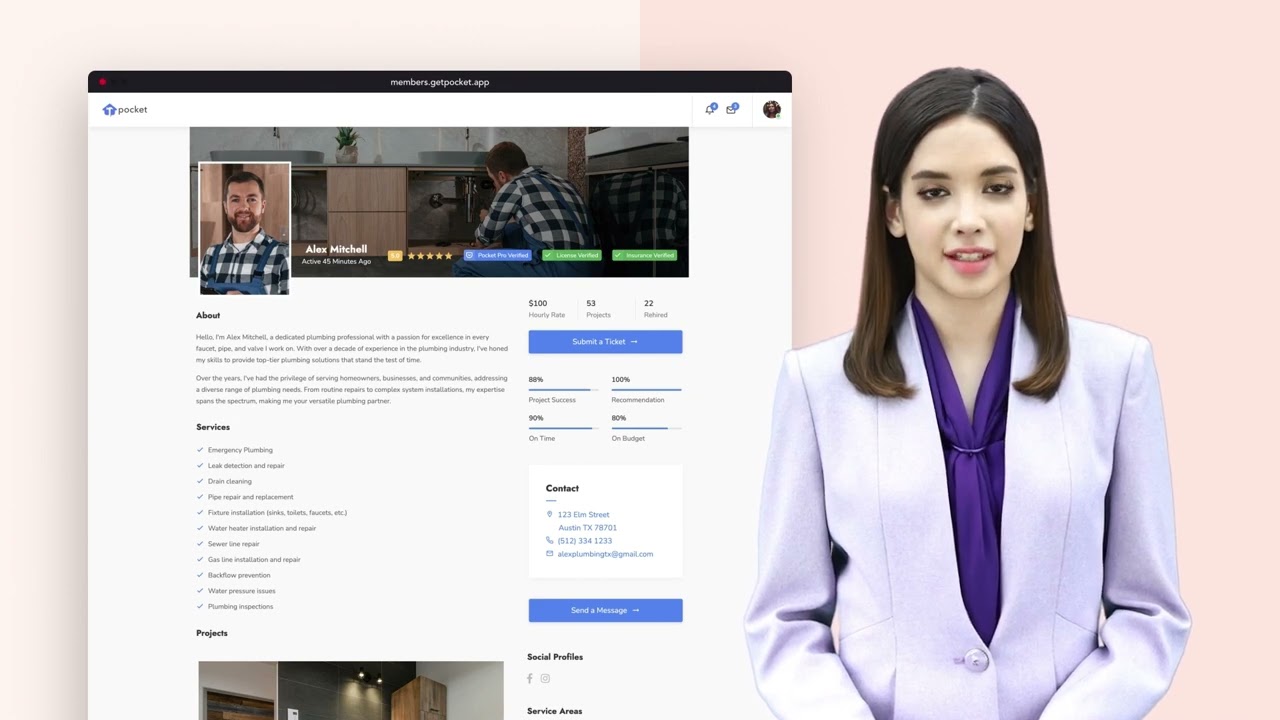The image size is (1280, 720).
Task: Click the Active 45 Minutes Ago status
Action: pos(336,261)
